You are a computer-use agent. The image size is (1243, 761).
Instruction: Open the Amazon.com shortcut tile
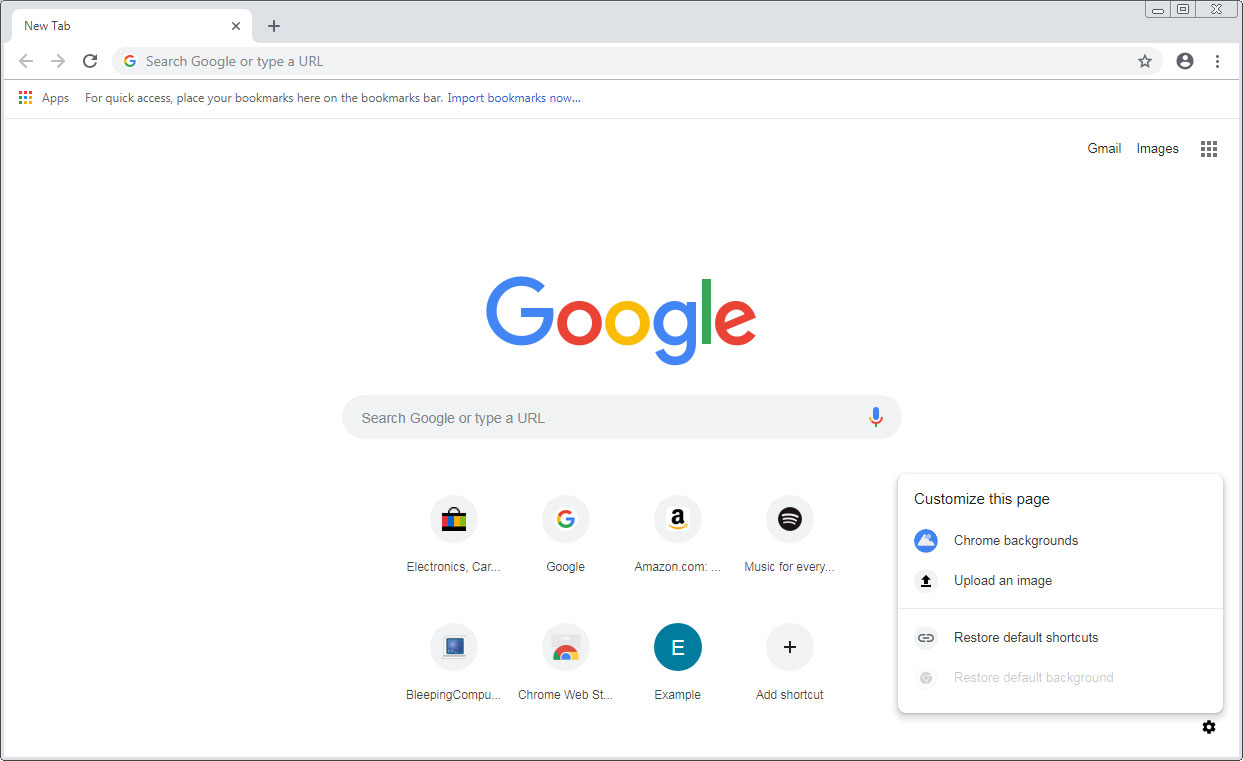[678, 536]
